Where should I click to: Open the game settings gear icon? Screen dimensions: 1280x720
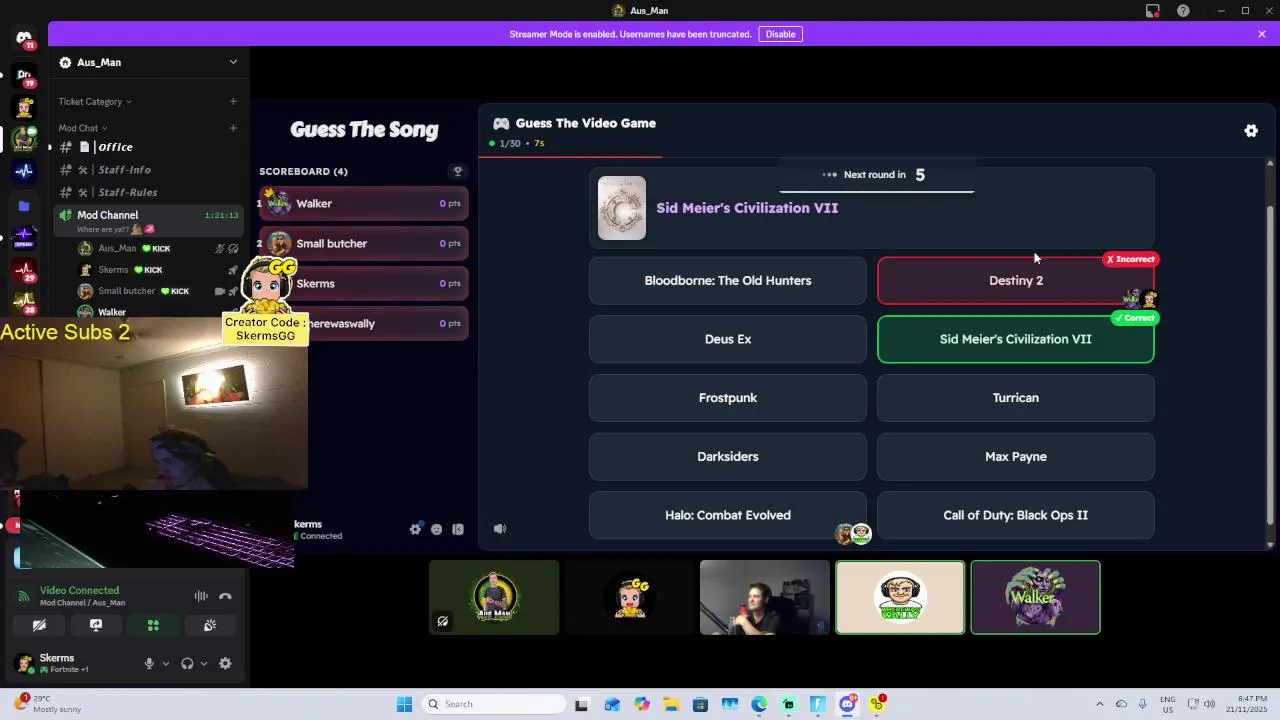pyautogui.click(x=1251, y=131)
